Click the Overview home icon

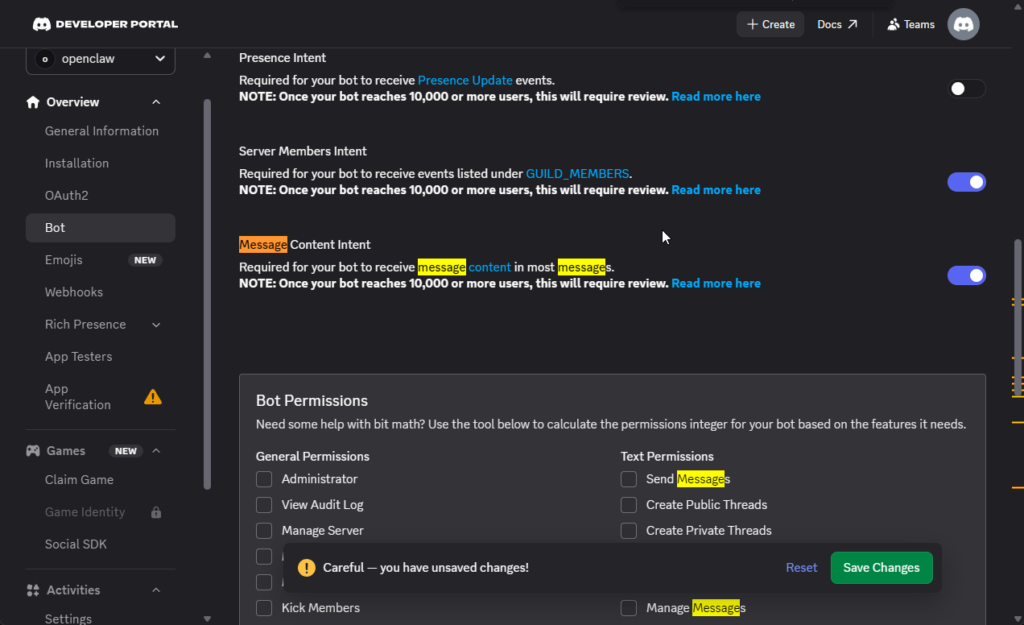[33, 102]
